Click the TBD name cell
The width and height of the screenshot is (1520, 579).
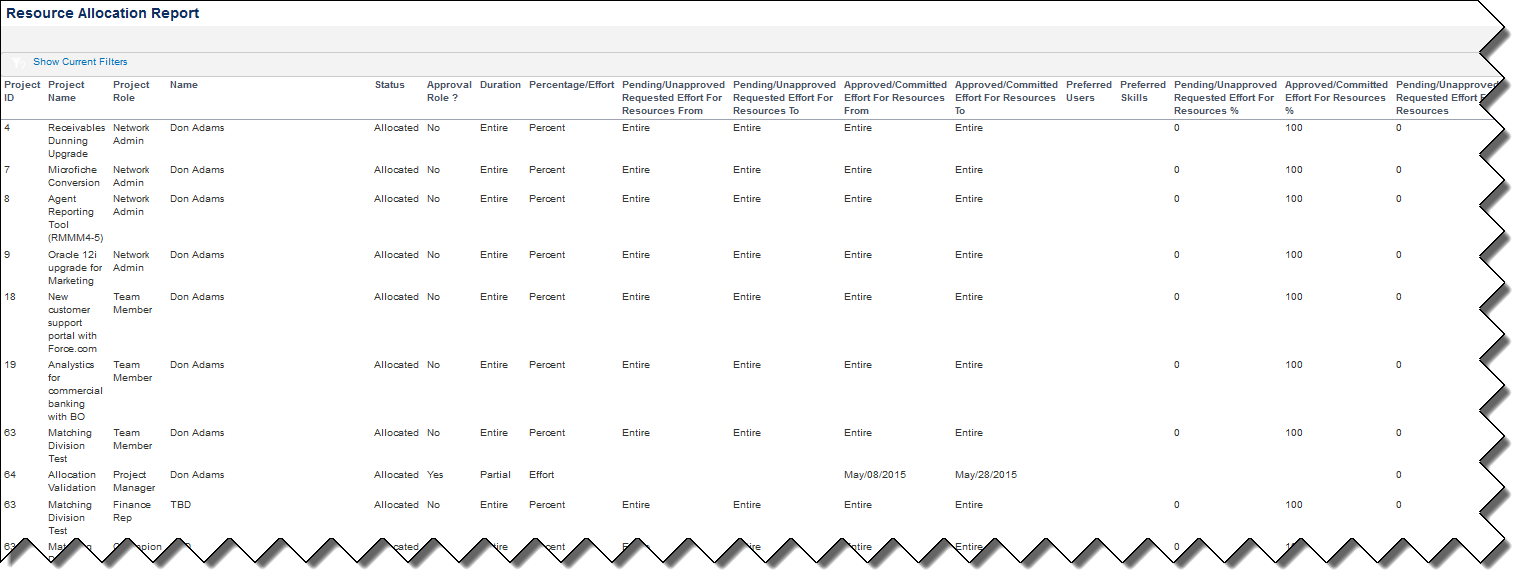coord(180,505)
